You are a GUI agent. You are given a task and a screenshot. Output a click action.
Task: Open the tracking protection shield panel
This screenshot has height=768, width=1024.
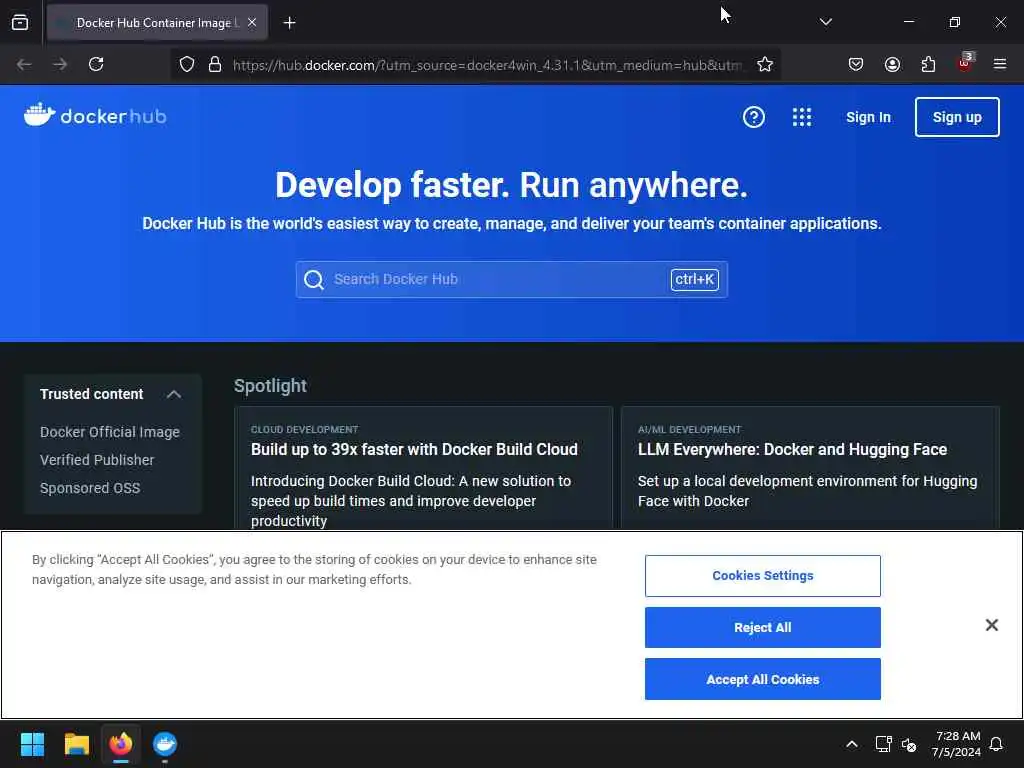point(187,64)
